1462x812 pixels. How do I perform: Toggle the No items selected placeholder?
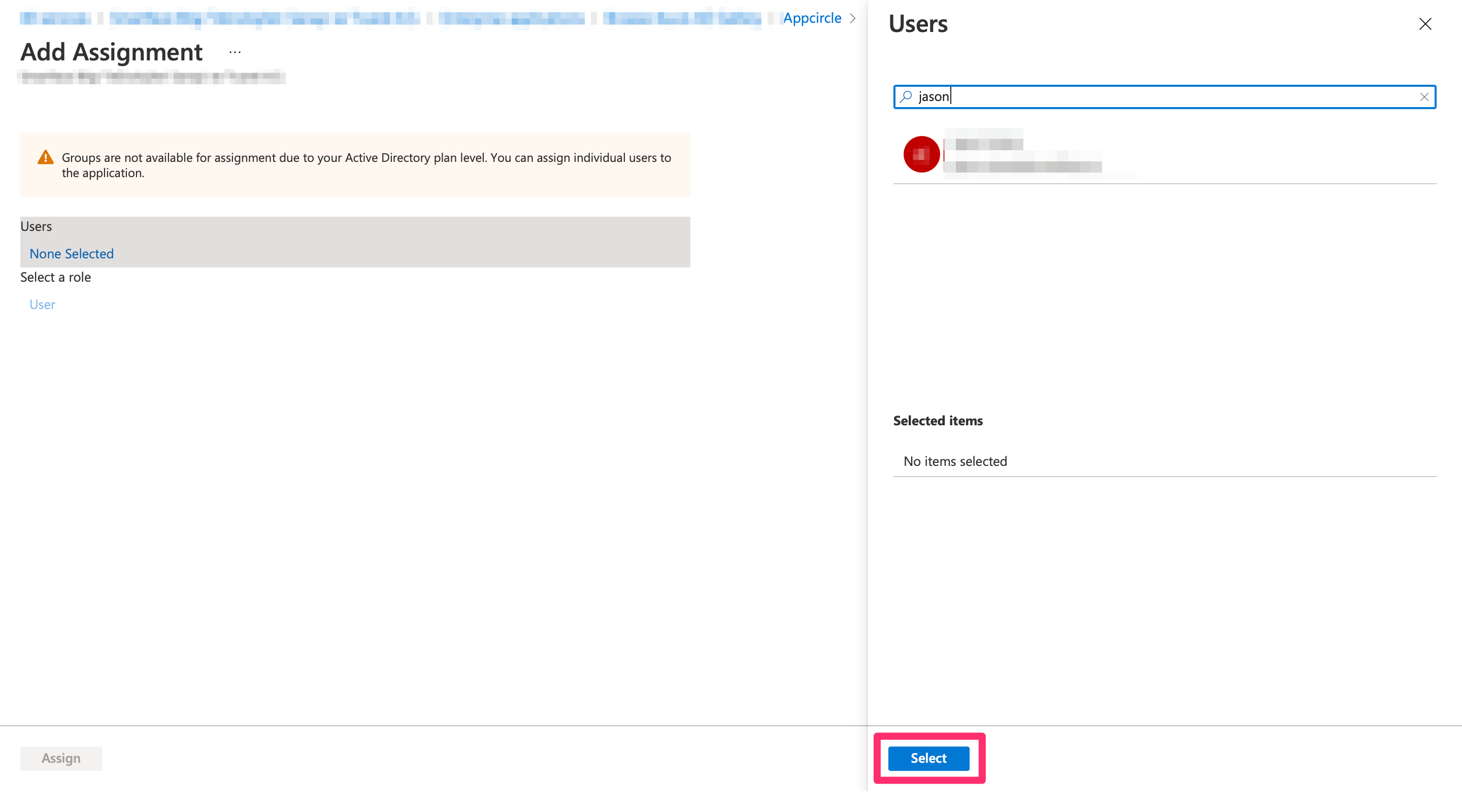955,460
